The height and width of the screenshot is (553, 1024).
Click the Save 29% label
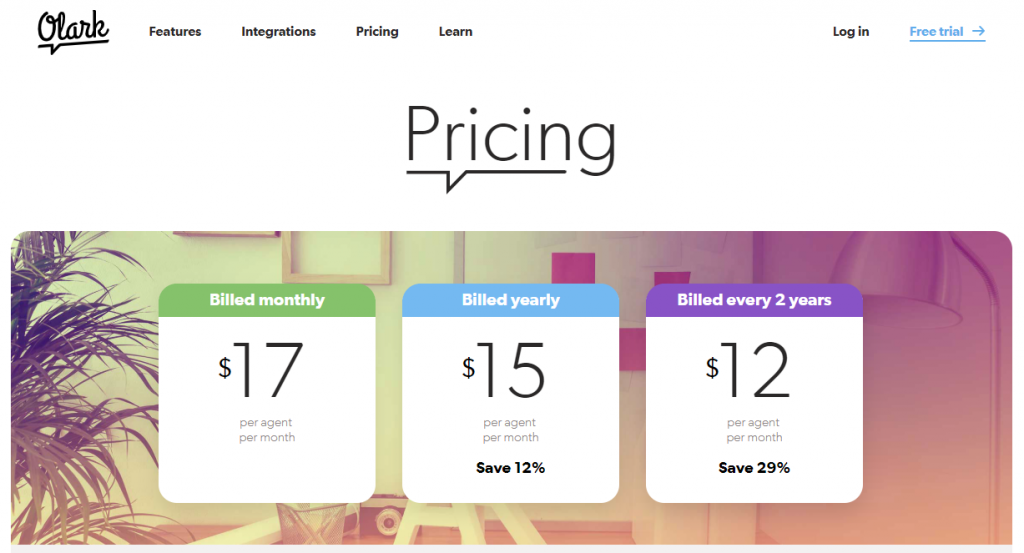pos(754,468)
